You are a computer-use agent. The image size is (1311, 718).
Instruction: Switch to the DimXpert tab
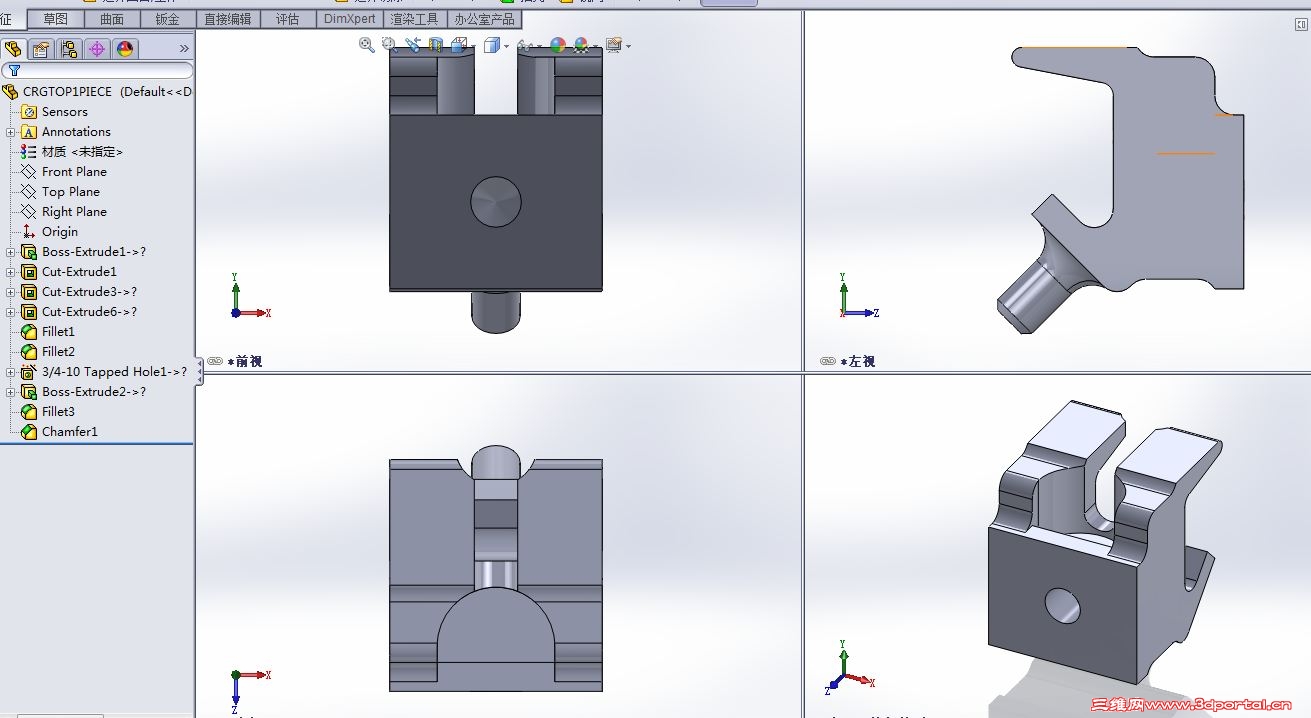click(x=350, y=19)
